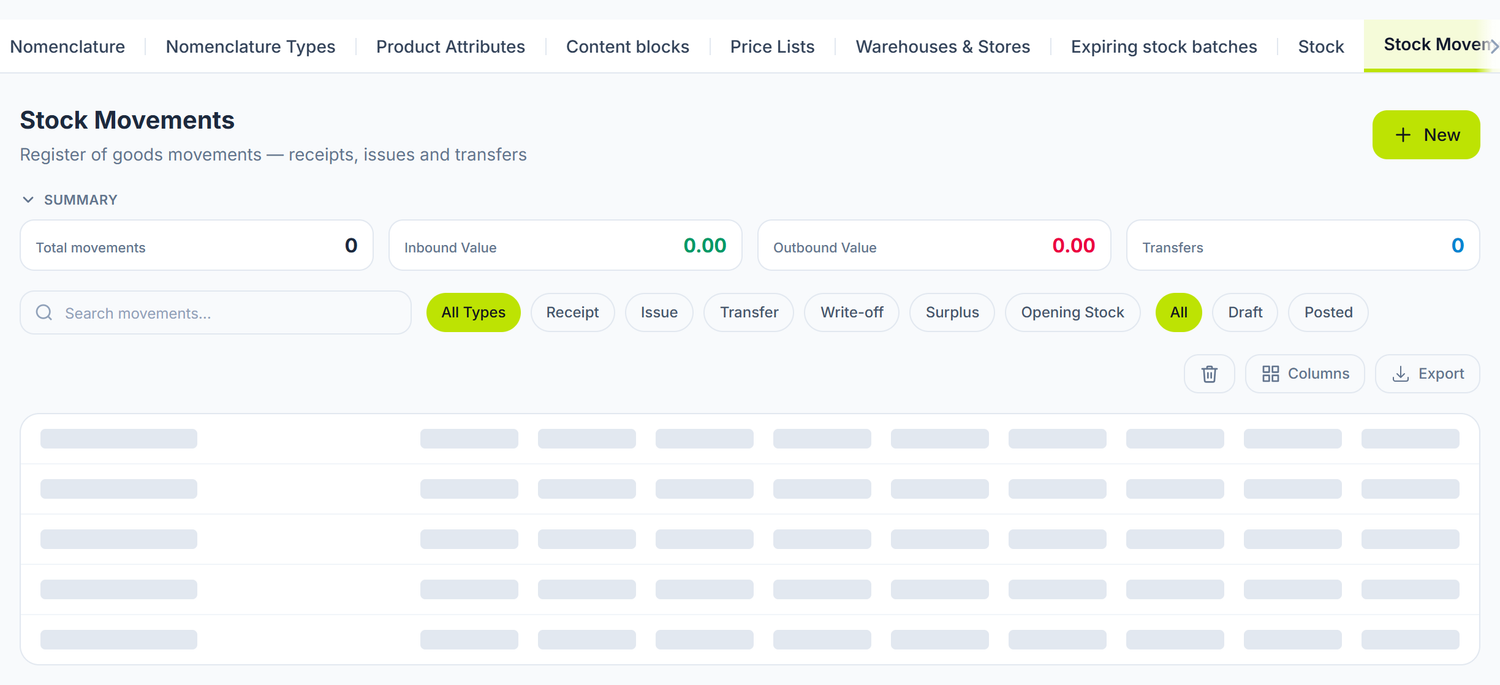Show only Posted movements

coord(1329,313)
